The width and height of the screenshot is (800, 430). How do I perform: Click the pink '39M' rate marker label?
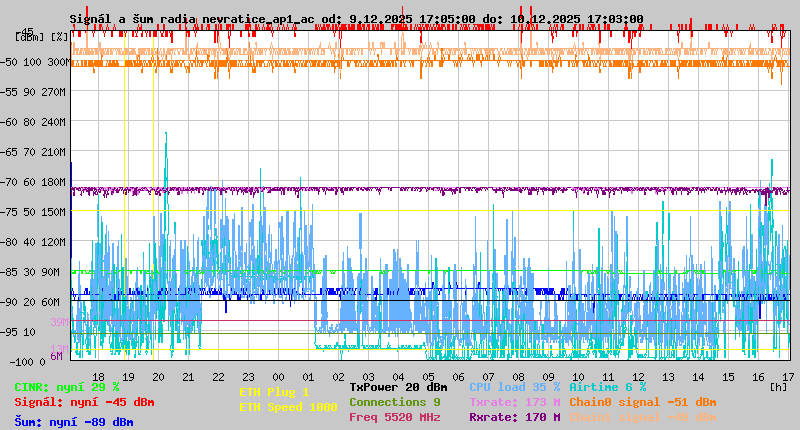(59, 322)
